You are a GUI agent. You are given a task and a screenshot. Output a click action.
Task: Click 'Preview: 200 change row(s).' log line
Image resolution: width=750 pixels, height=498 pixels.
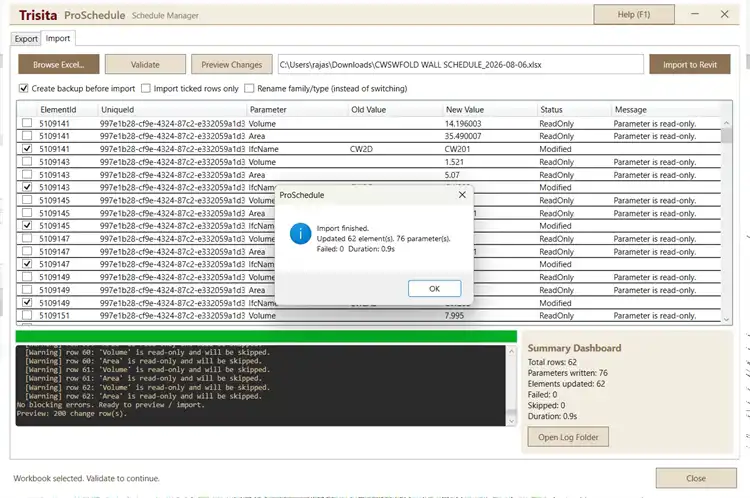point(72,413)
